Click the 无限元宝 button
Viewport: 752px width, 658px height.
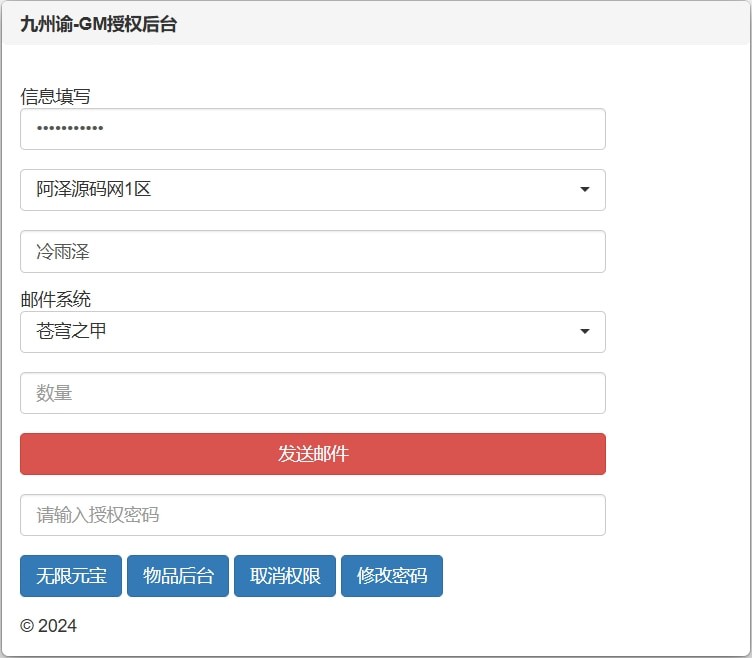pyautogui.click(x=71, y=576)
